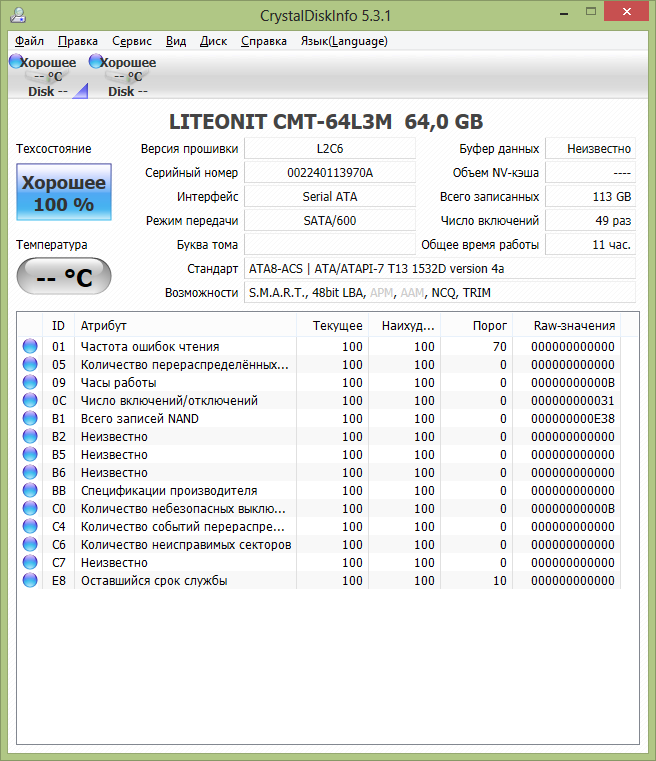Click Всего записанных value 113 GB
Image resolution: width=656 pixels, height=761 pixels.
590,197
